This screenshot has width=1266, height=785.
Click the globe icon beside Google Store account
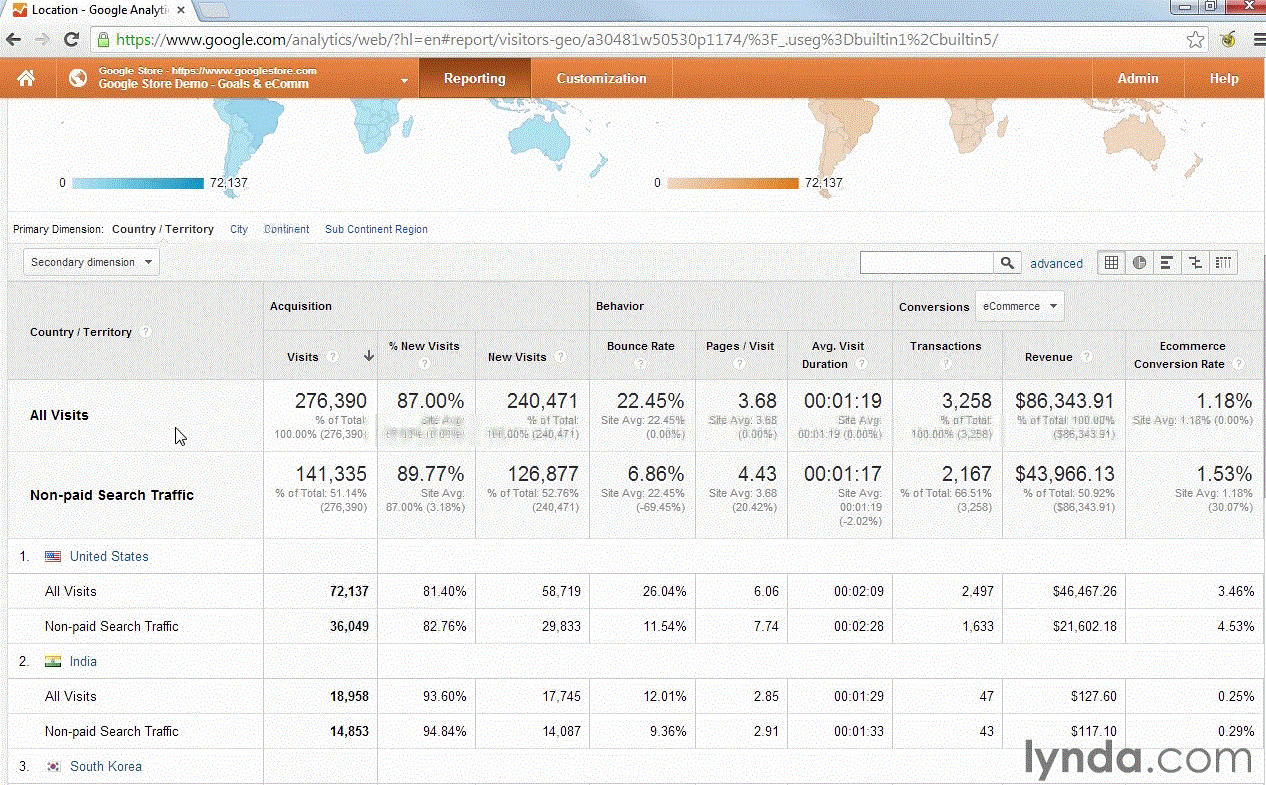[x=77, y=78]
